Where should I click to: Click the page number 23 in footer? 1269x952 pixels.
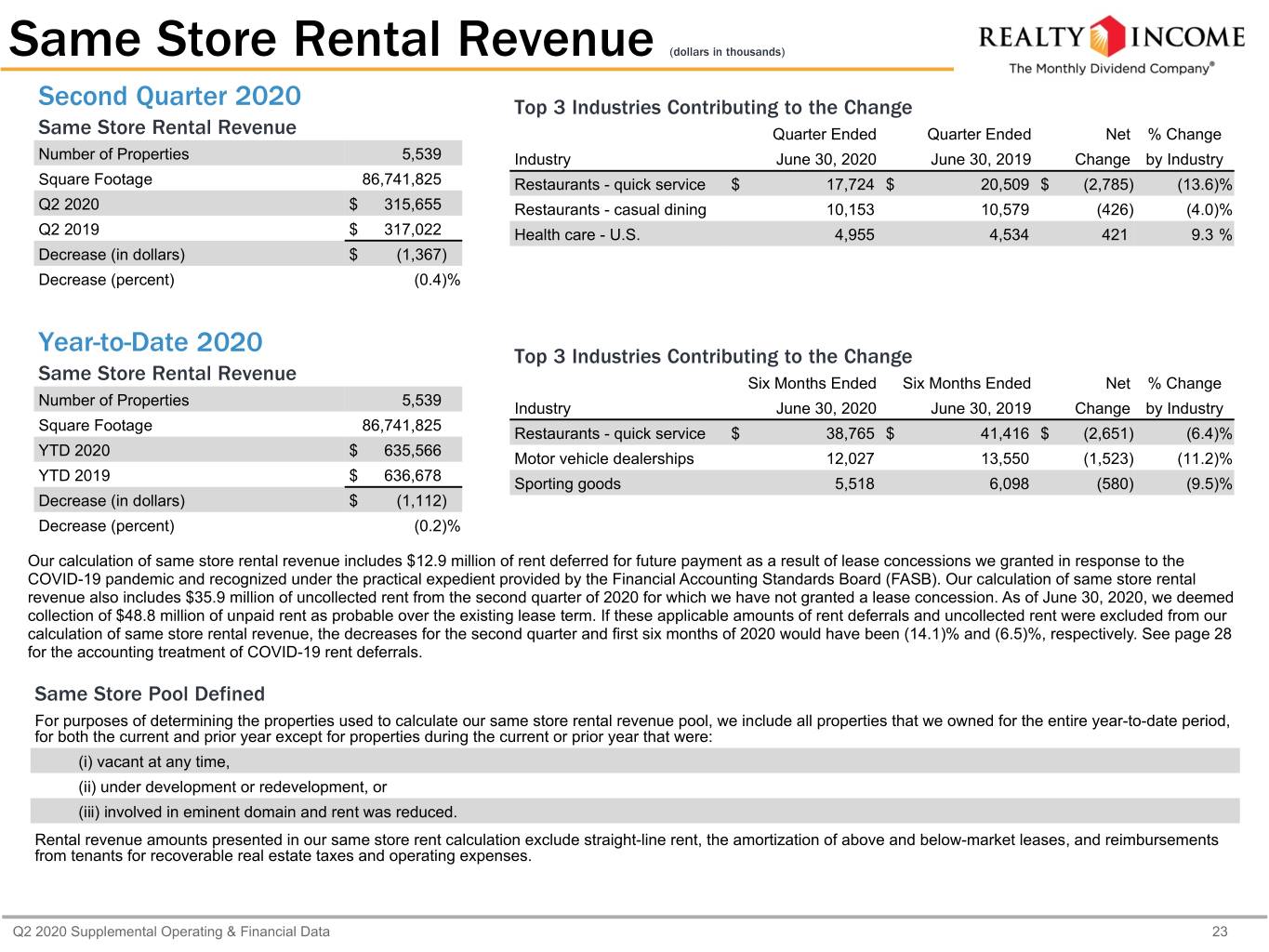point(1220,932)
